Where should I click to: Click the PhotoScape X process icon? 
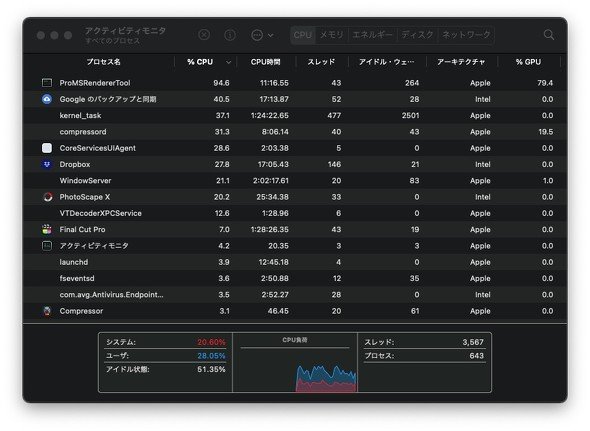click(47, 197)
